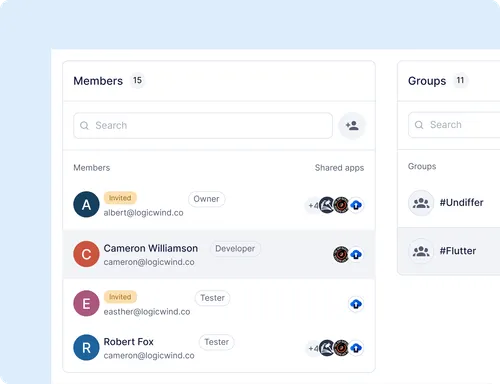The height and width of the screenshot is (384, 500).
Task: Click albert@logicwind.co email
Action: (144, 213)
